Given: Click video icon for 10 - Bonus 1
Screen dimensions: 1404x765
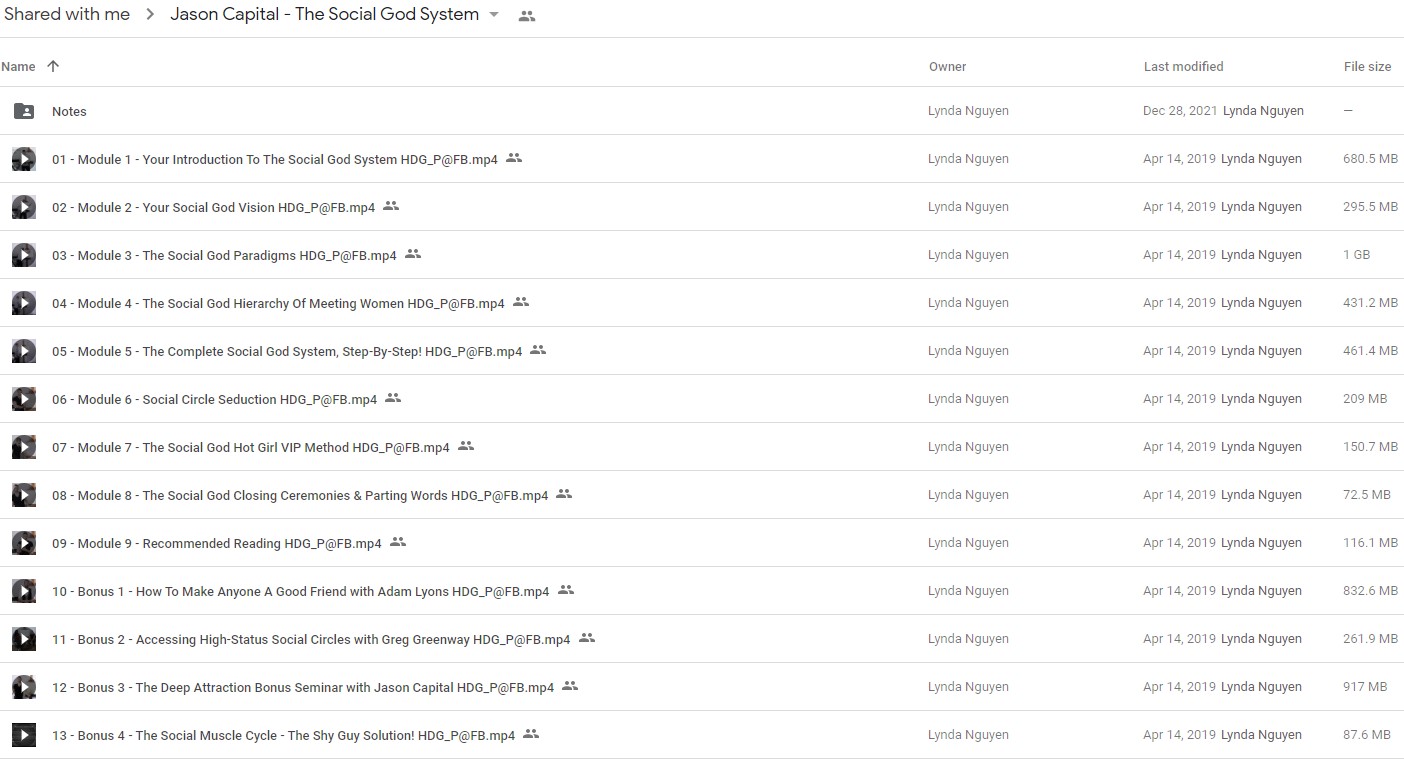Looking at the screenshot, I should click(24, 591).
